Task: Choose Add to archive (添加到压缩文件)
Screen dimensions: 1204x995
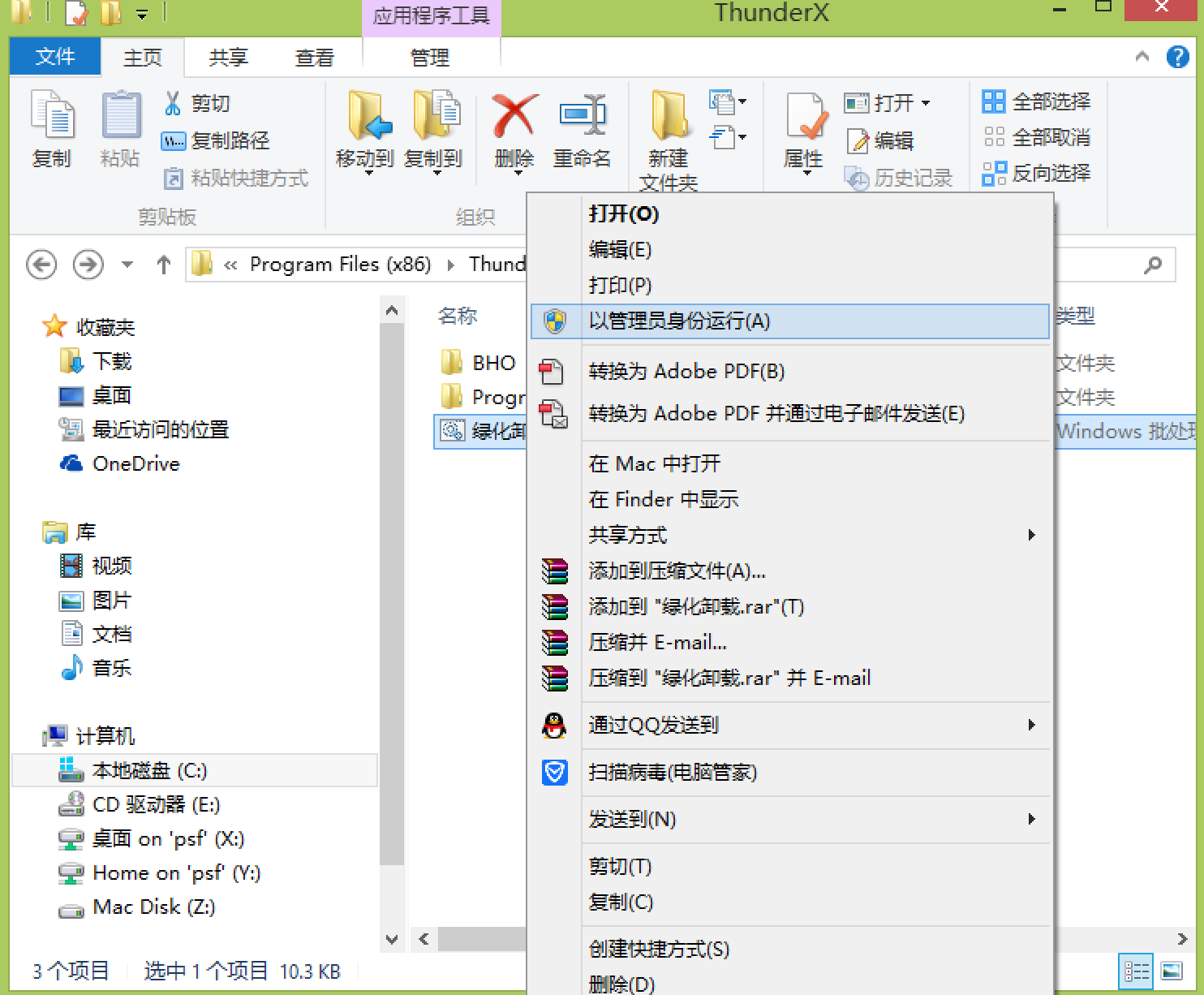Action: (x=790, y=571)
